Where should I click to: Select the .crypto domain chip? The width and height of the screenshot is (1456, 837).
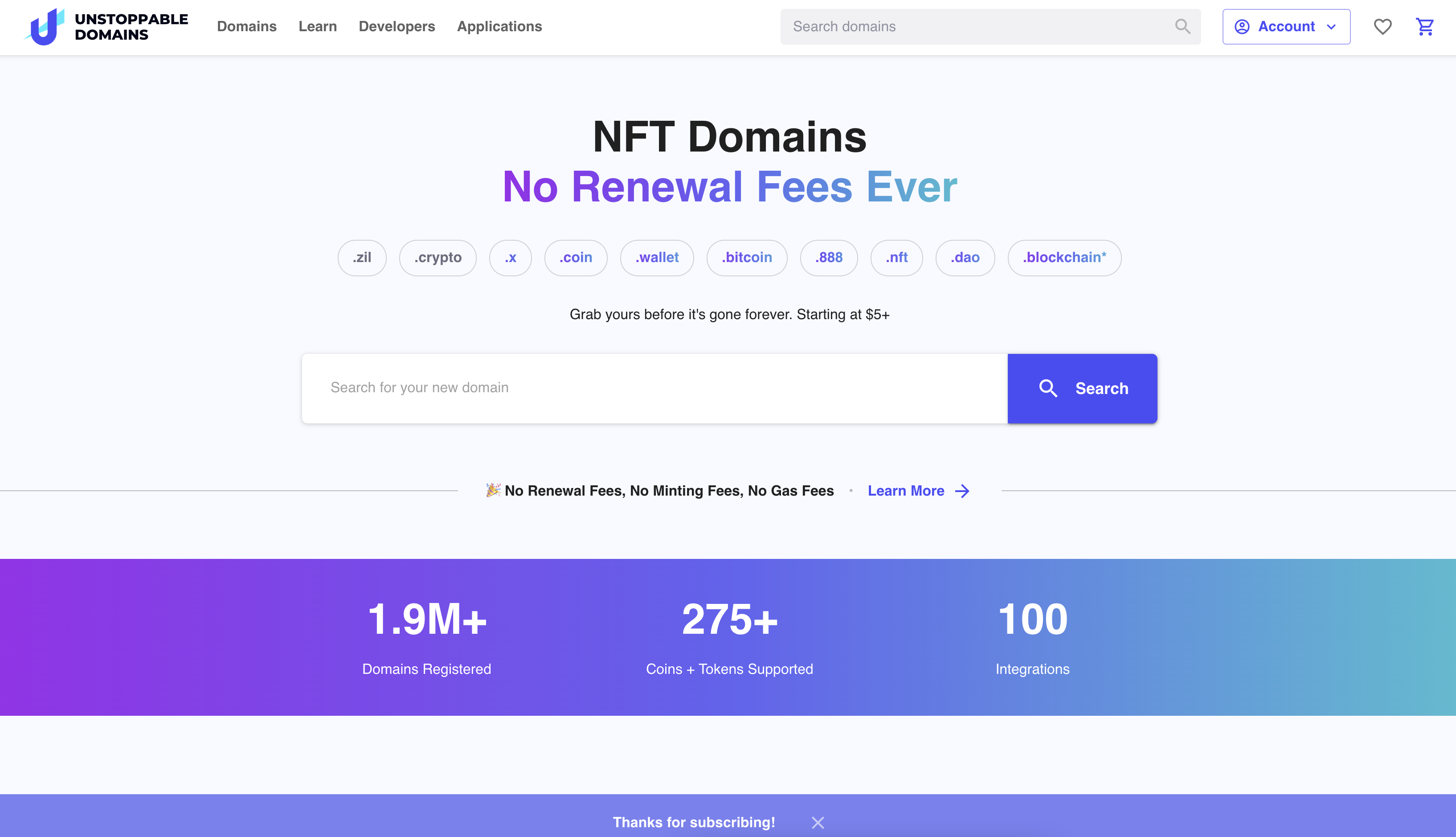(438, 258)
